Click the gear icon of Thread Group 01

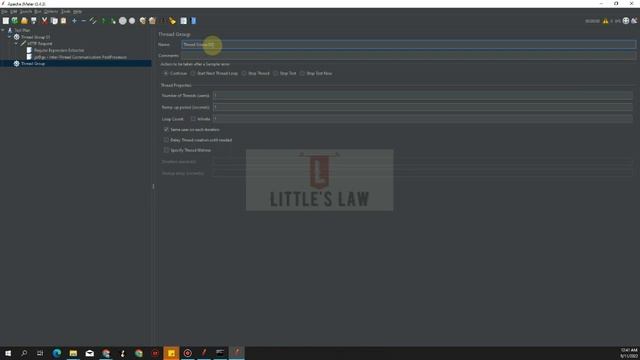17,37
